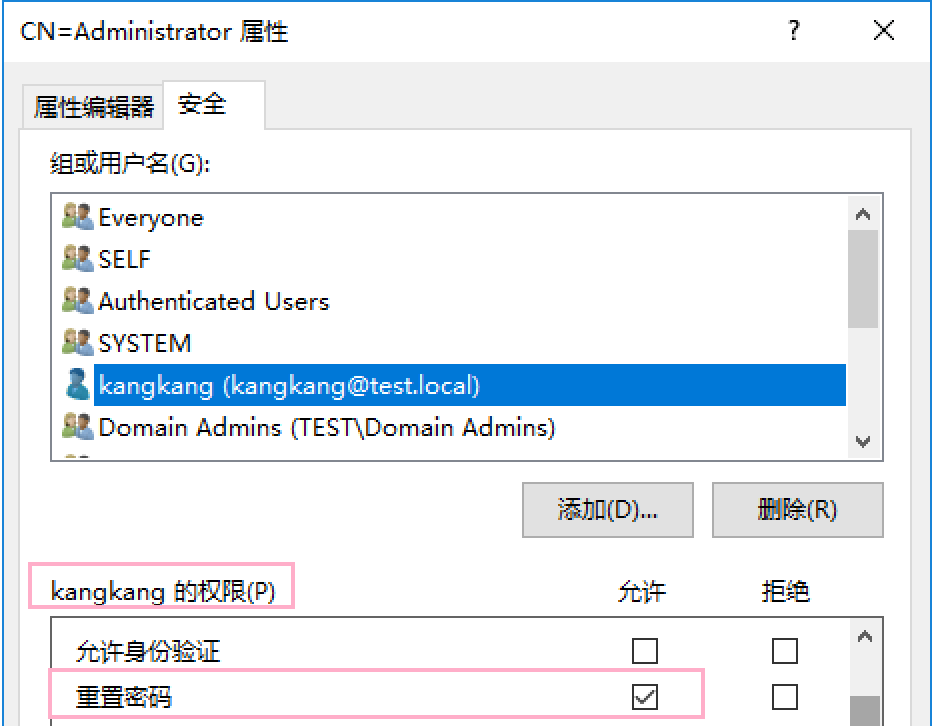948x726 pixels.
Task: Uncheck Allow for 重置密码 permission
Action: pos(645,696)
